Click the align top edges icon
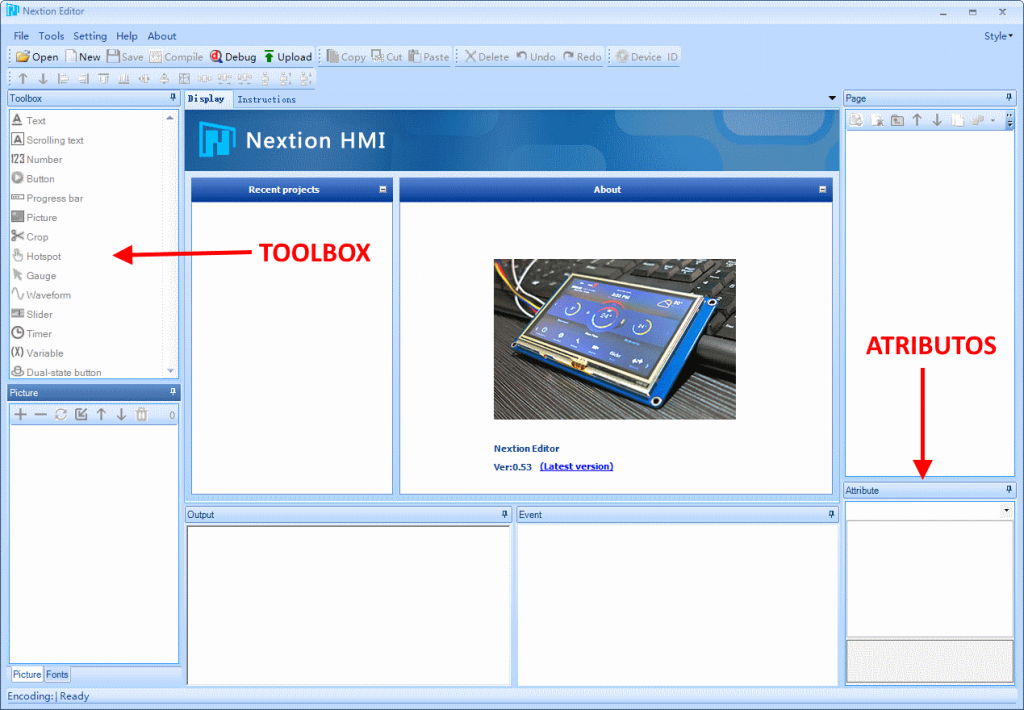The width and height of the screenshot is (1024, 710). [103, 78]
